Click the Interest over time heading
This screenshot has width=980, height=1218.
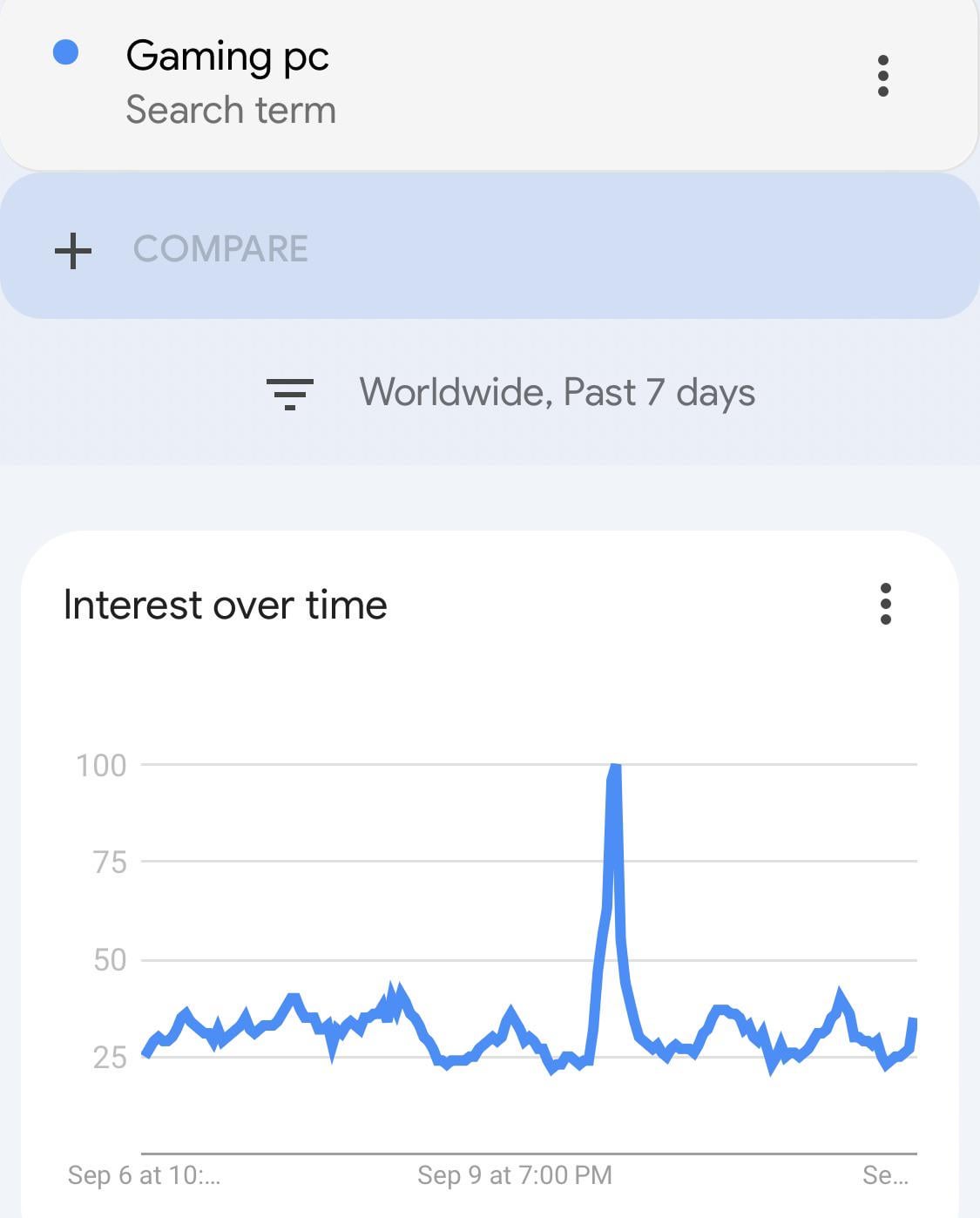pos(226,605)
